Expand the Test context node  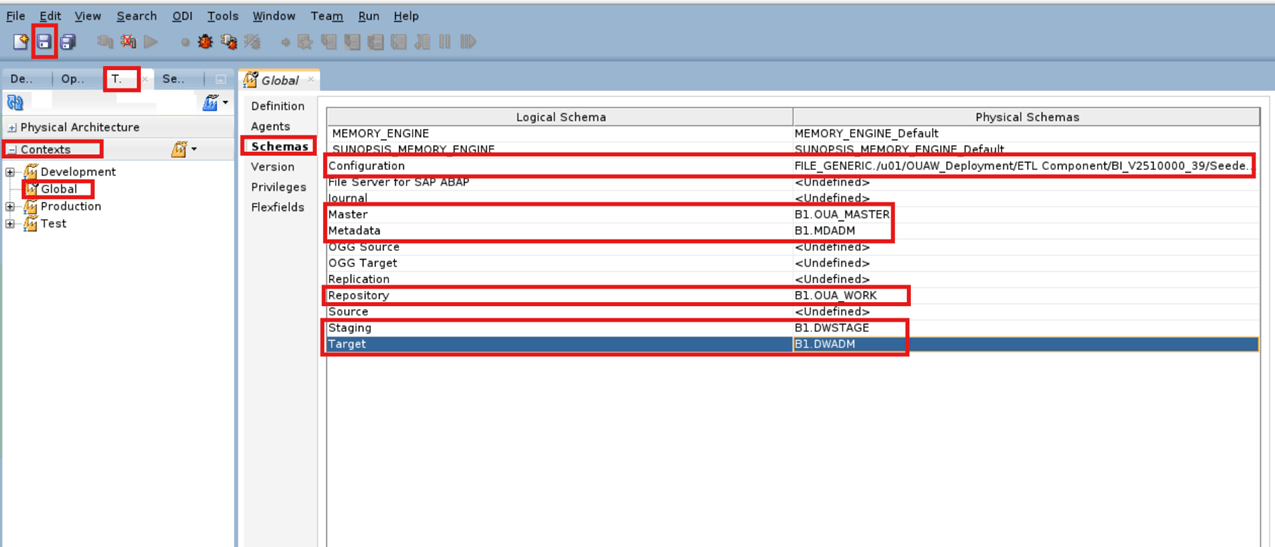pos(11,224)
